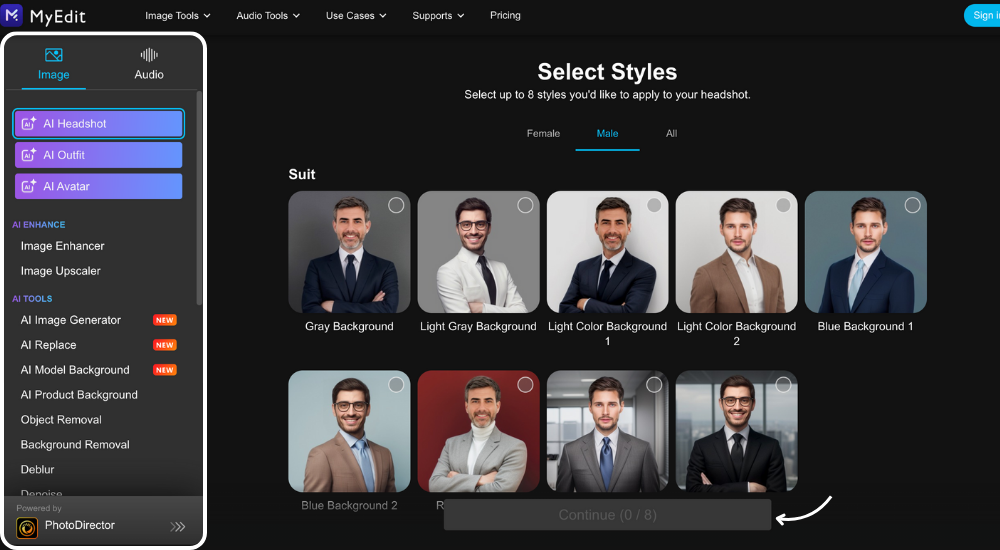Tick the Blue Background 1 selection circle
The width and height of the screenshot is (1000, 550).
pos(913,205)
